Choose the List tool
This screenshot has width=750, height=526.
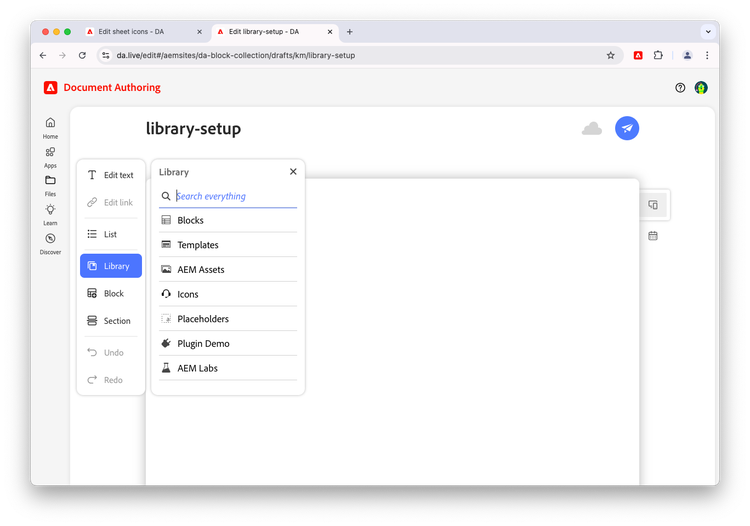(111, 234)
